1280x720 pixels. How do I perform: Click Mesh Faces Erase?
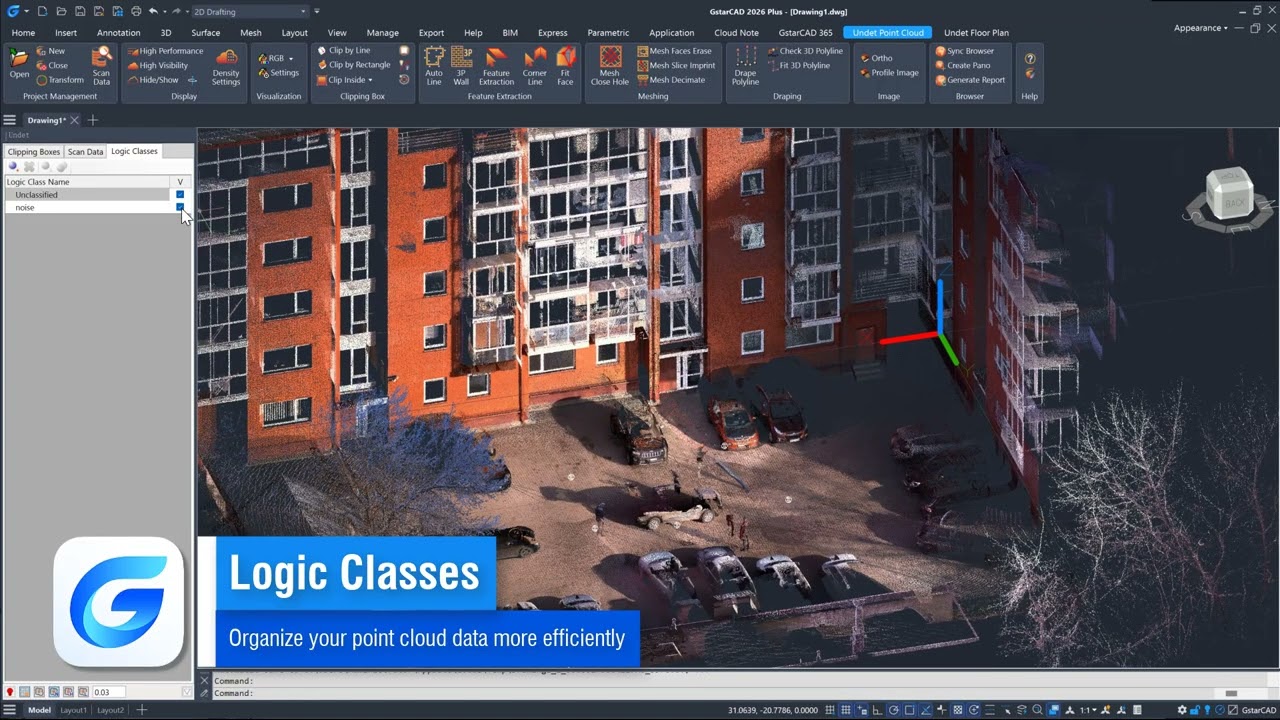tap(675, 51)
